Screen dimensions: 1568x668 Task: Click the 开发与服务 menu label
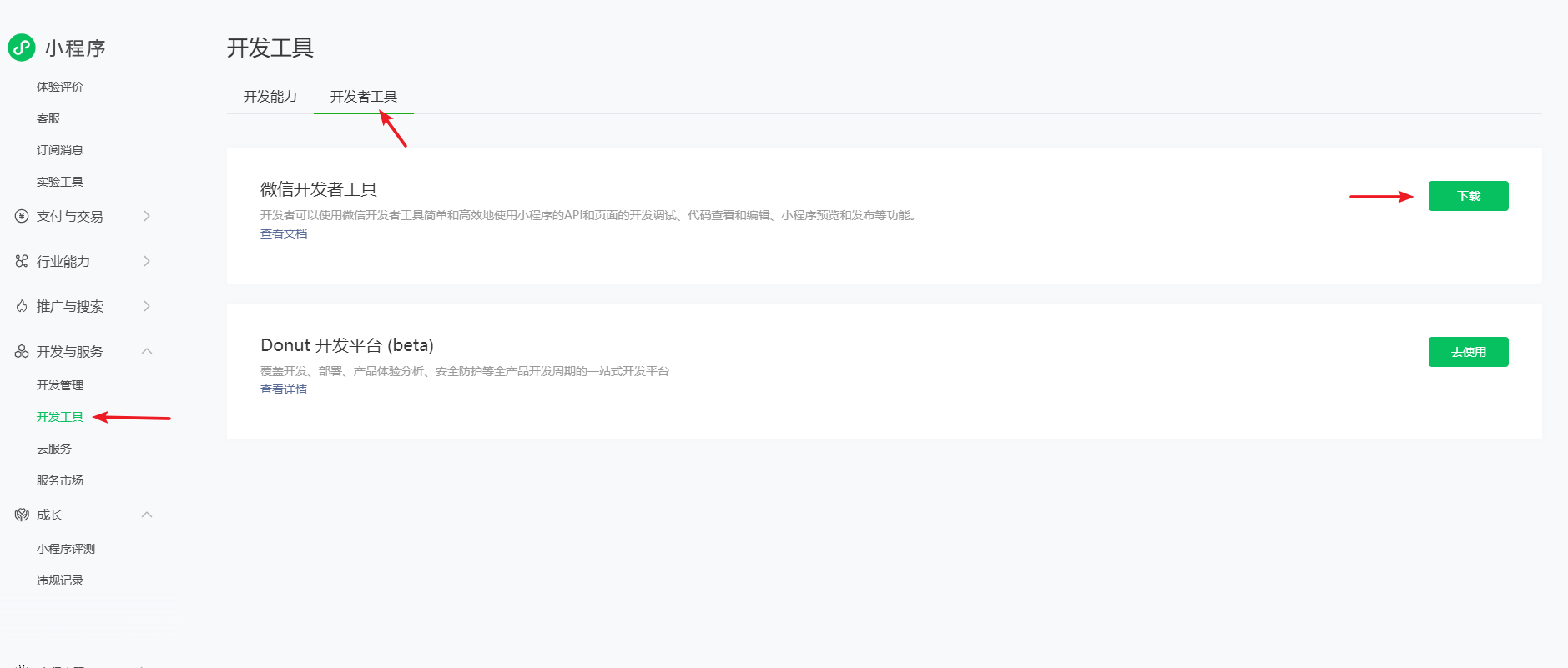[x=70, y=351]
